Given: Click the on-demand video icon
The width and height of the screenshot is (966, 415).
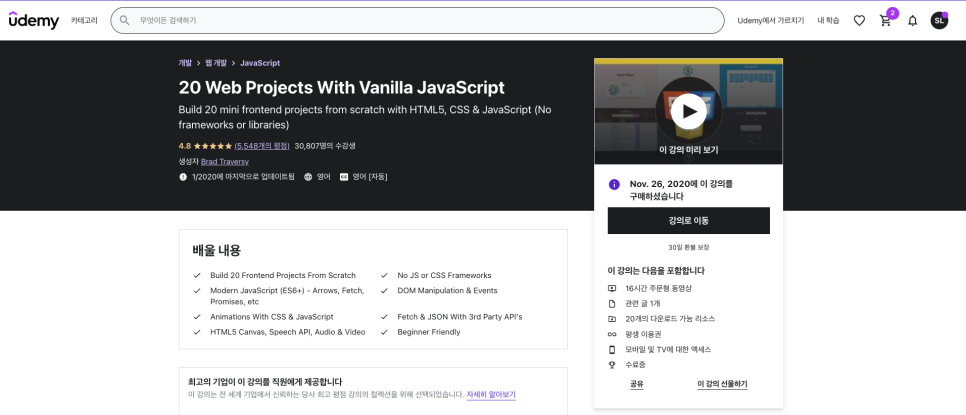Looking at the screenshot, I should point(612,288).
